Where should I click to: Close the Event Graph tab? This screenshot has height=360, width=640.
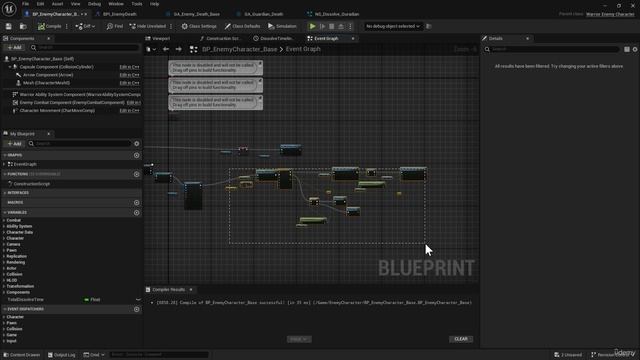(353, 38)
